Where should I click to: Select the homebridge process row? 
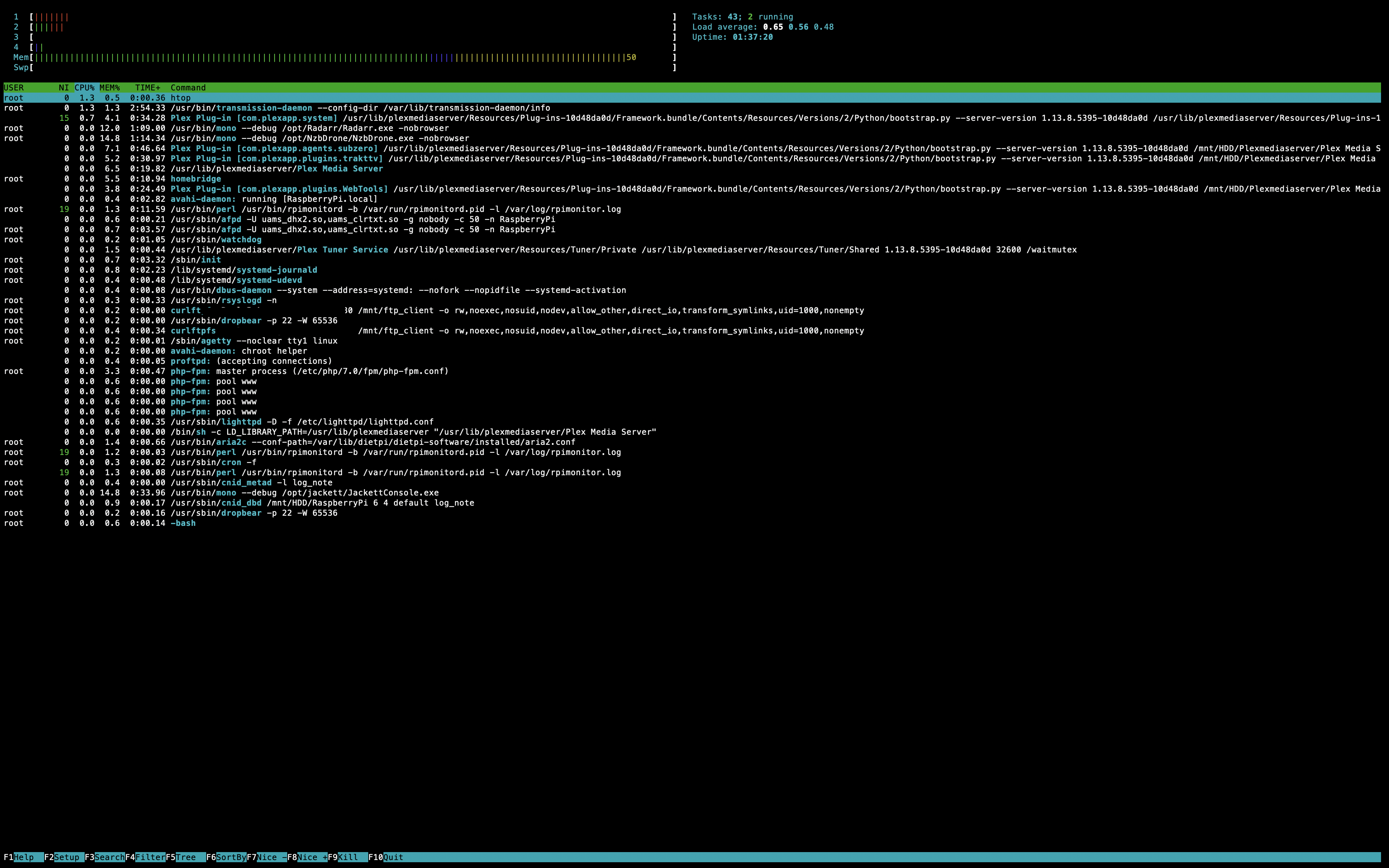pyautogui.click(x=196, y=179)
